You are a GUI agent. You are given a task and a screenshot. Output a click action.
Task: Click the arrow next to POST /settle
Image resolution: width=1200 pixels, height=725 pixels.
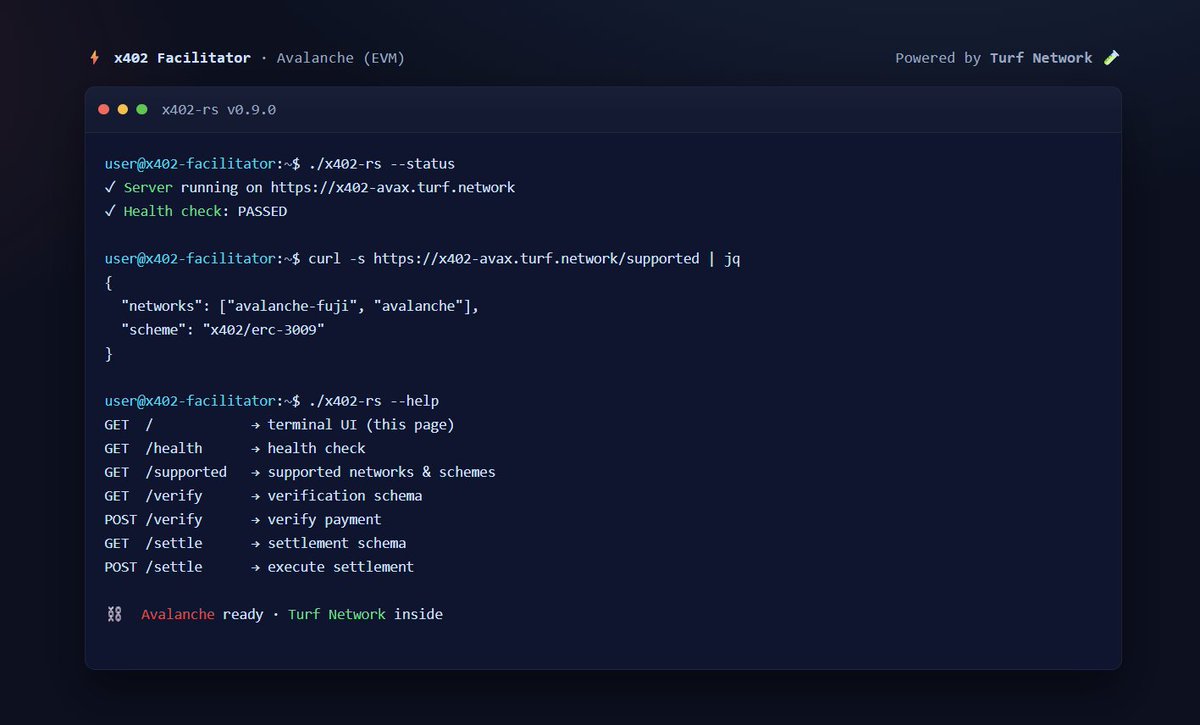coord(256,567)
